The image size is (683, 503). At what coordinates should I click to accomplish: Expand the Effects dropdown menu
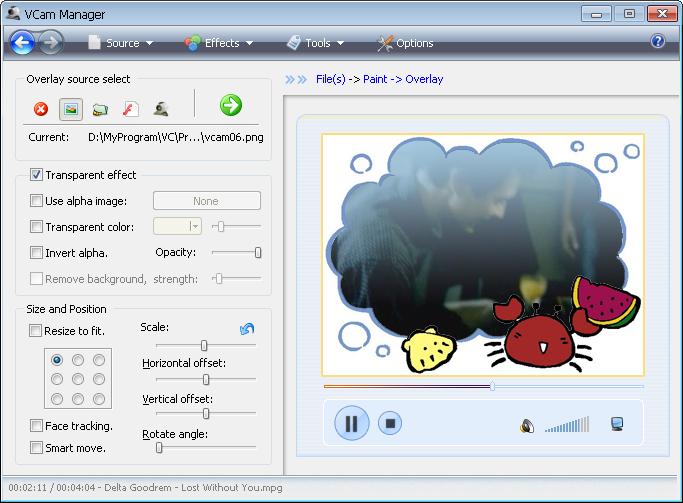point(219,43)
